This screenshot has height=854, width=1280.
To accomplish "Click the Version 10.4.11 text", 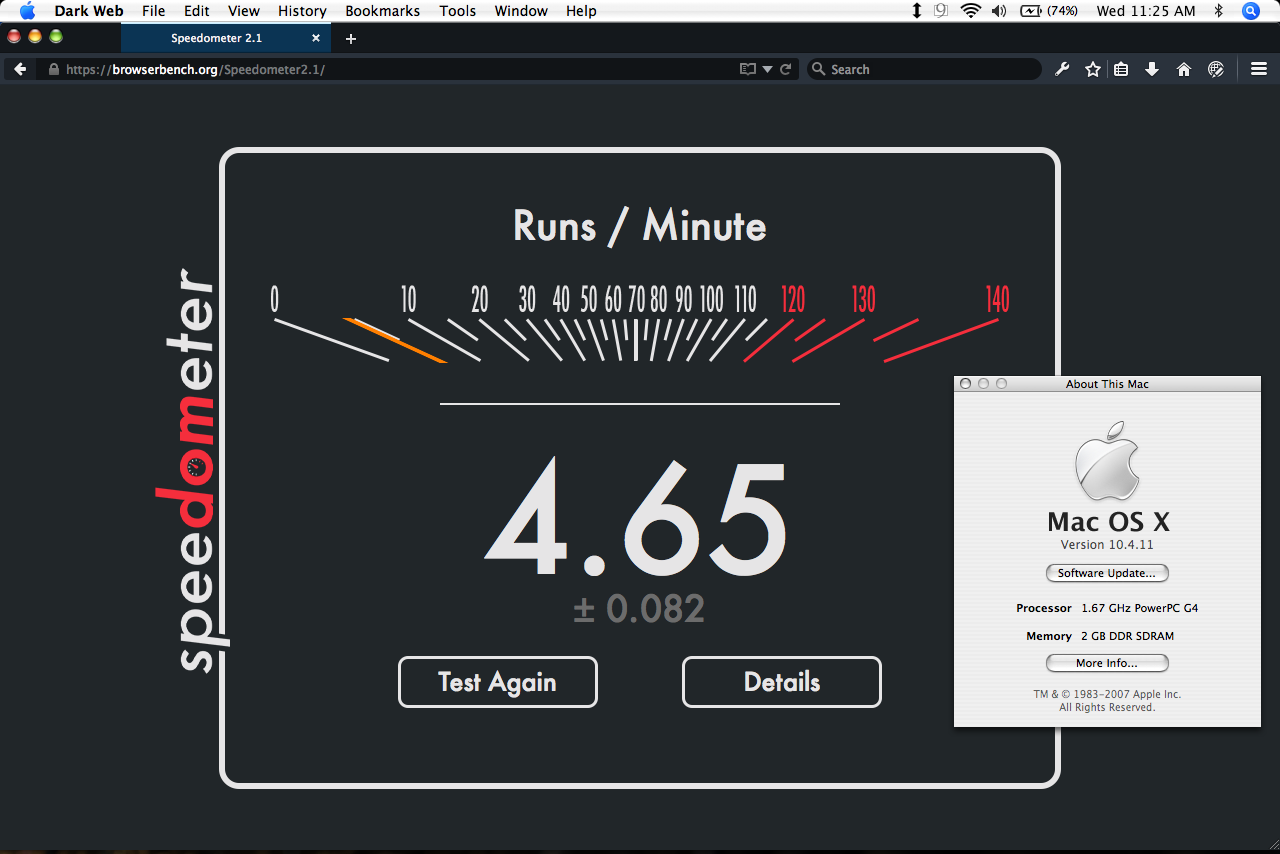I will point(1107,545).
